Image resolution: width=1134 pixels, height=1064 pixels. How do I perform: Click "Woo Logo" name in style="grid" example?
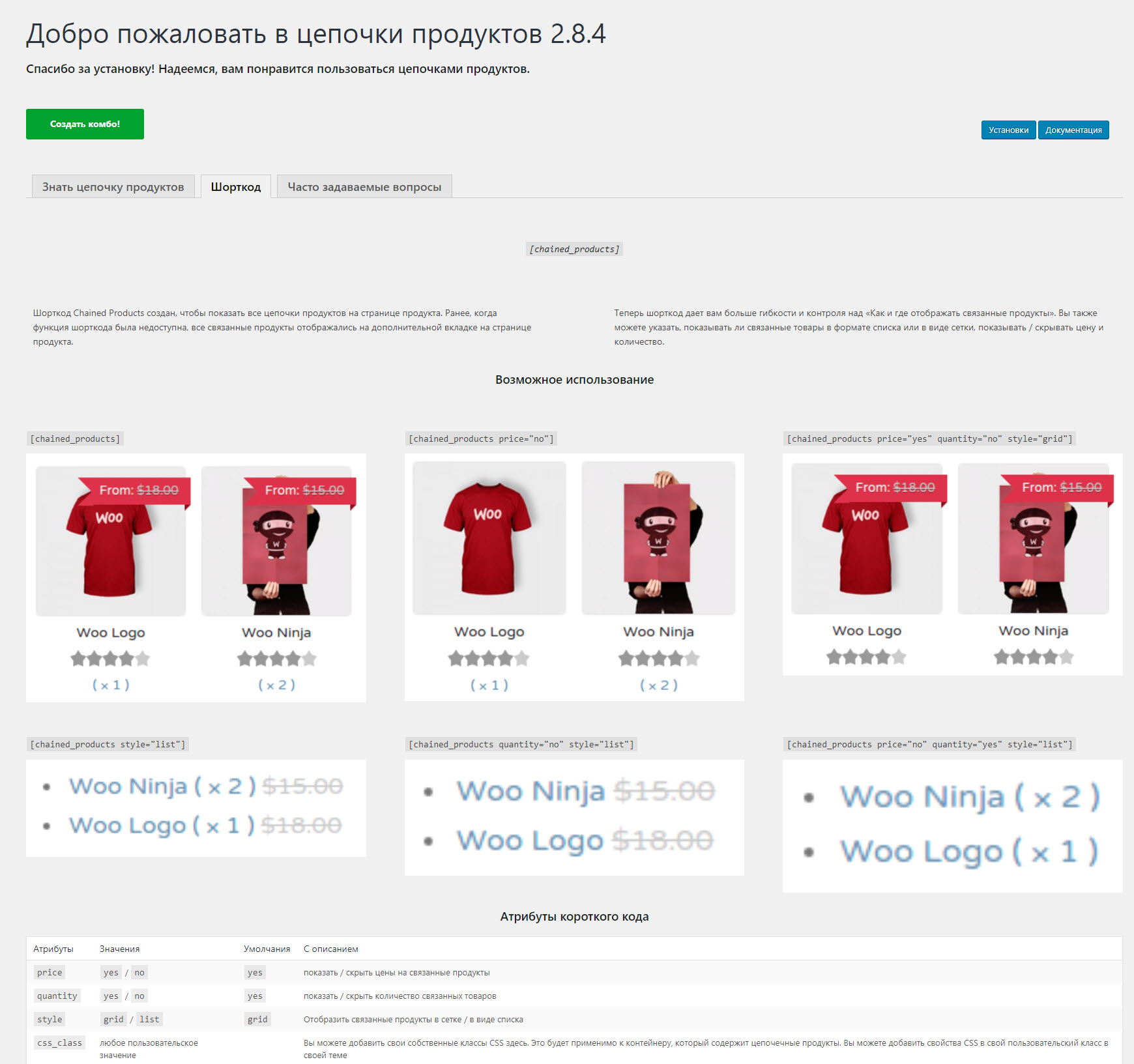tap(867, 631)
